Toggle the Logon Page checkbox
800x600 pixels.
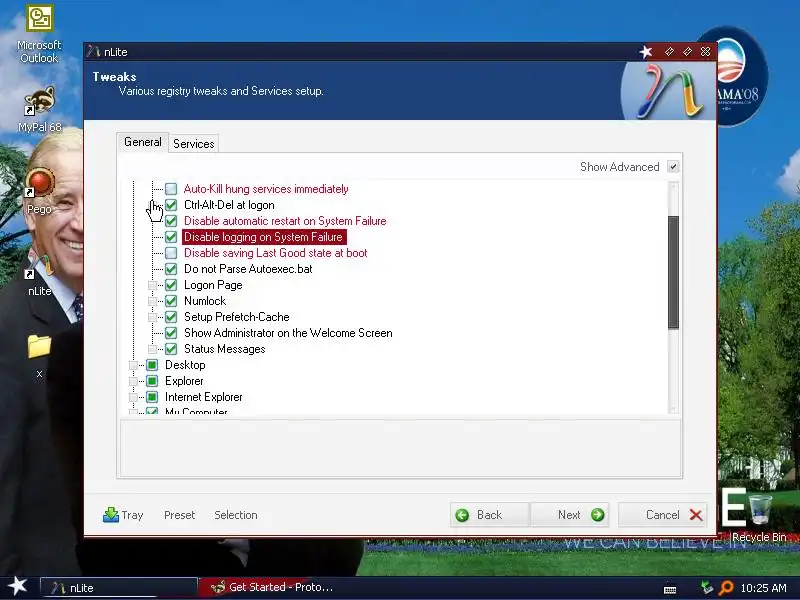171,285
